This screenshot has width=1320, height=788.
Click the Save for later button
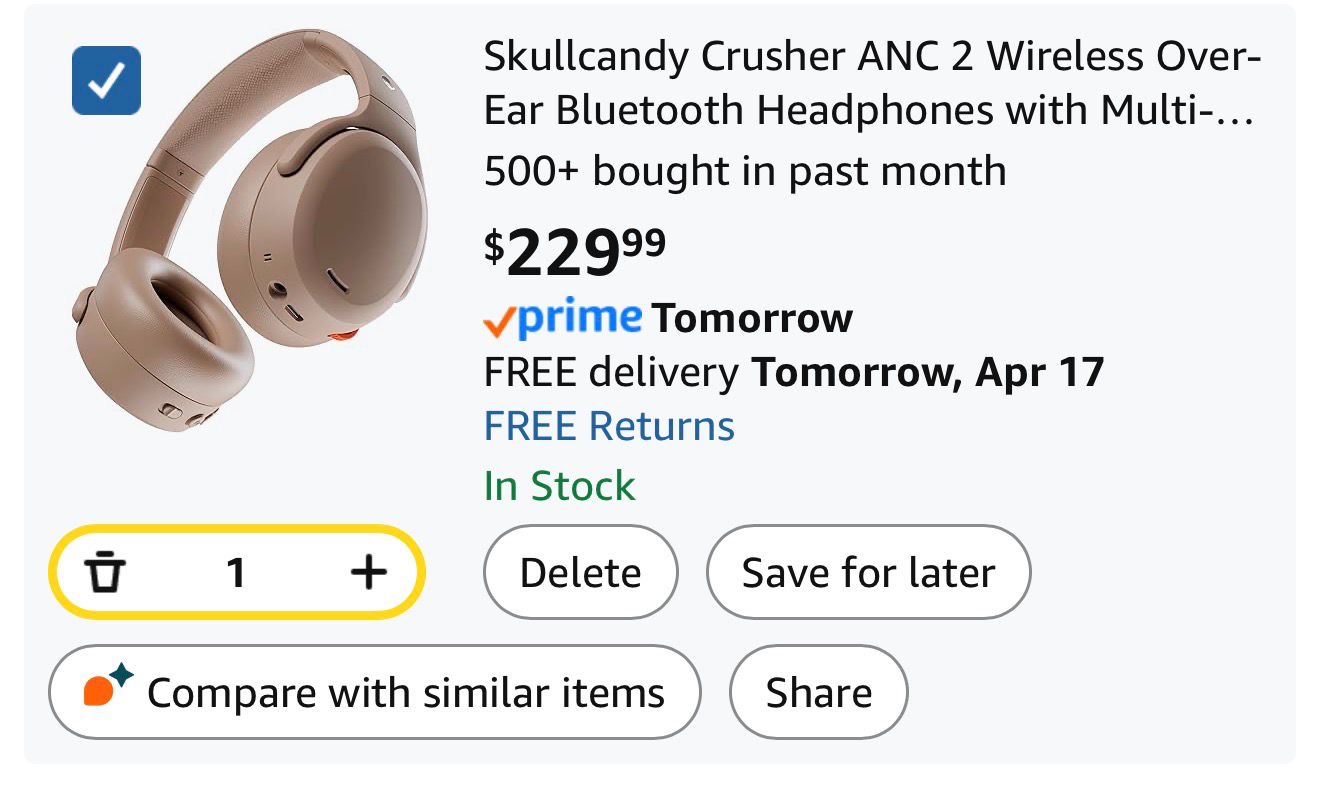coord(867,573)
